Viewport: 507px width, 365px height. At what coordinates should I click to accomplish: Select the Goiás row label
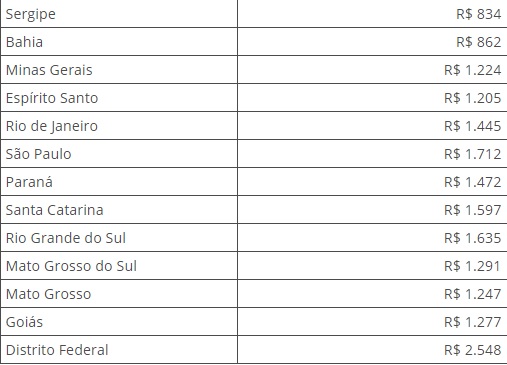tap(24, 322)
